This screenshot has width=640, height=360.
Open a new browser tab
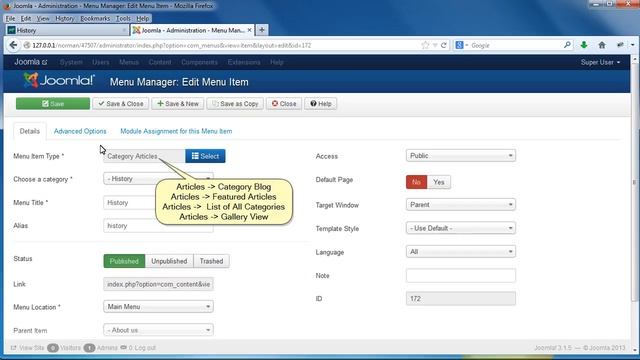click(262, 30)
